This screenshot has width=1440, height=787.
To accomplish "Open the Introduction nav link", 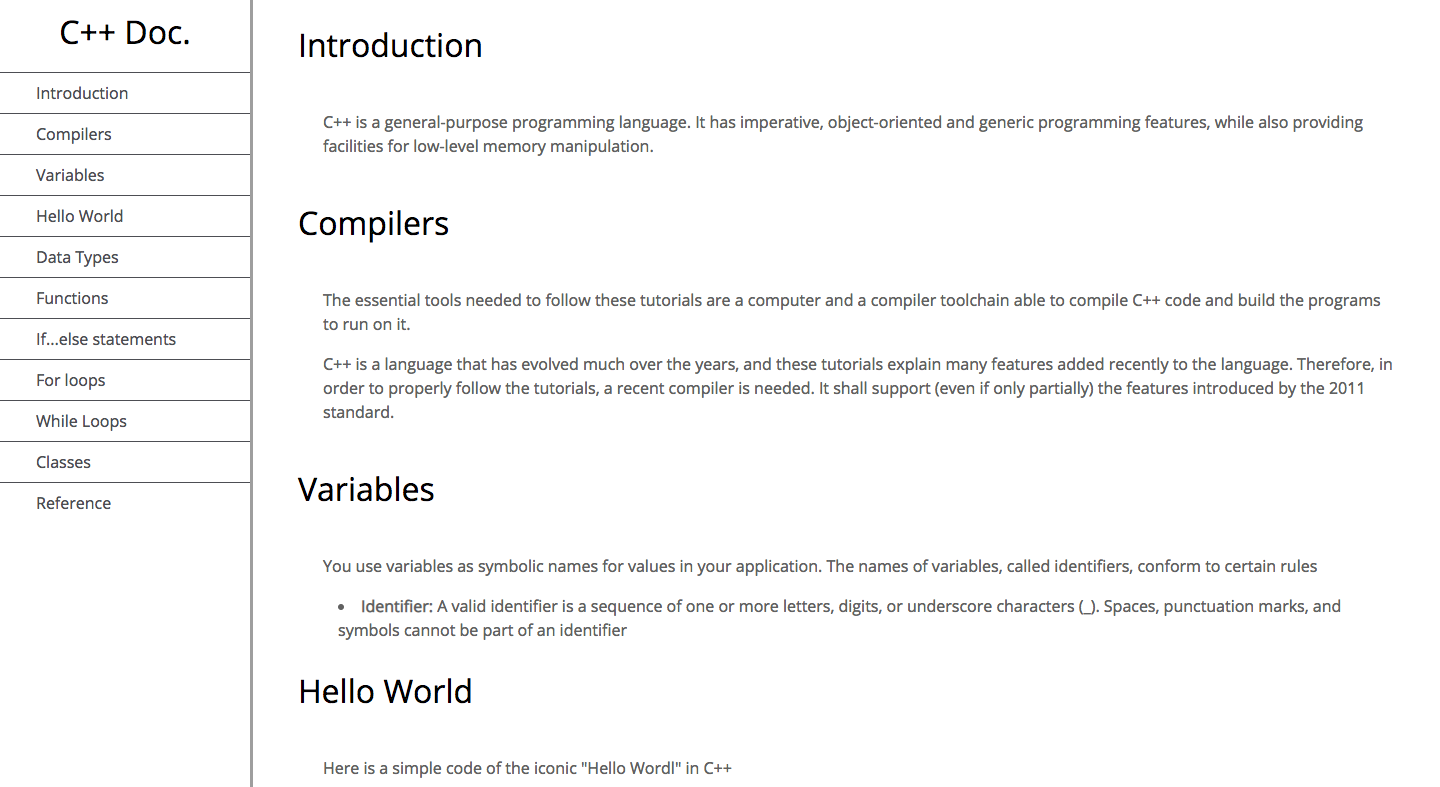I will click(125, 93).
